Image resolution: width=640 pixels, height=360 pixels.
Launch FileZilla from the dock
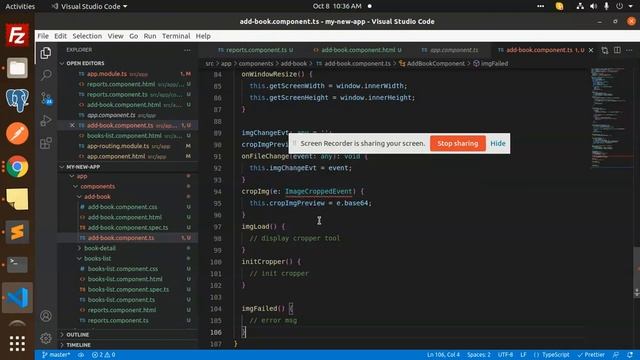[17, 35]
